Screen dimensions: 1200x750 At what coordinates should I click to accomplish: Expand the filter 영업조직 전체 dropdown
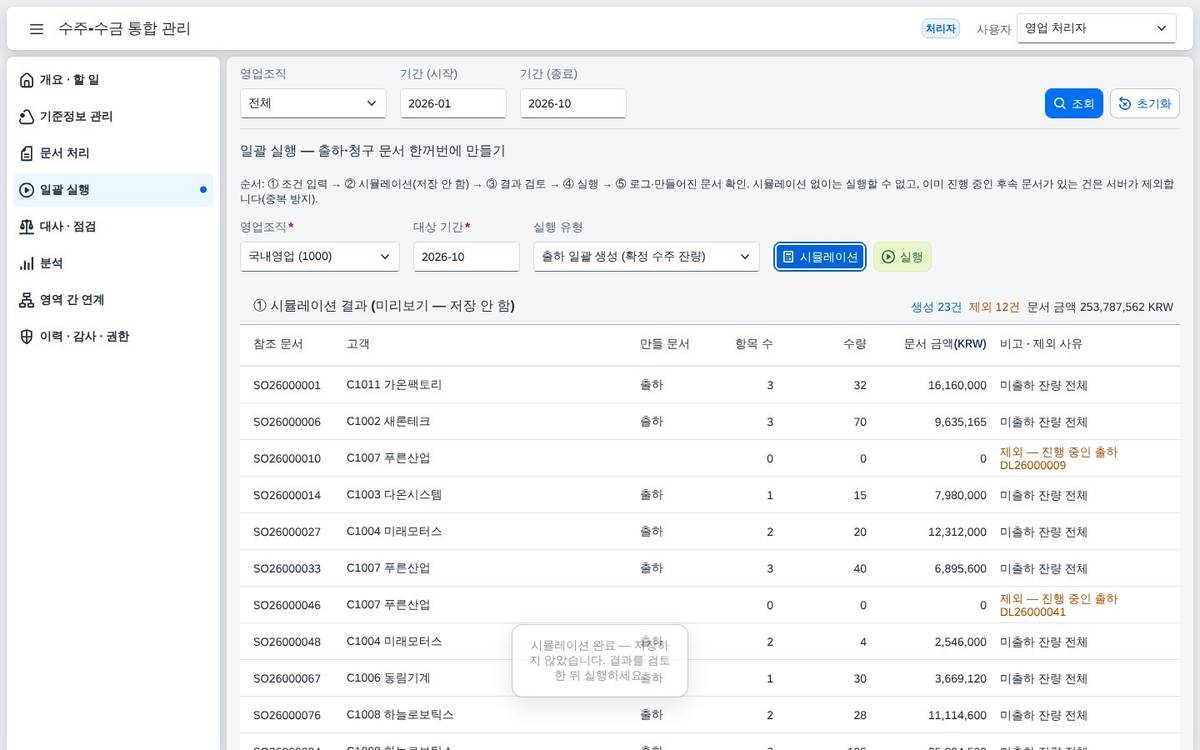313,103
